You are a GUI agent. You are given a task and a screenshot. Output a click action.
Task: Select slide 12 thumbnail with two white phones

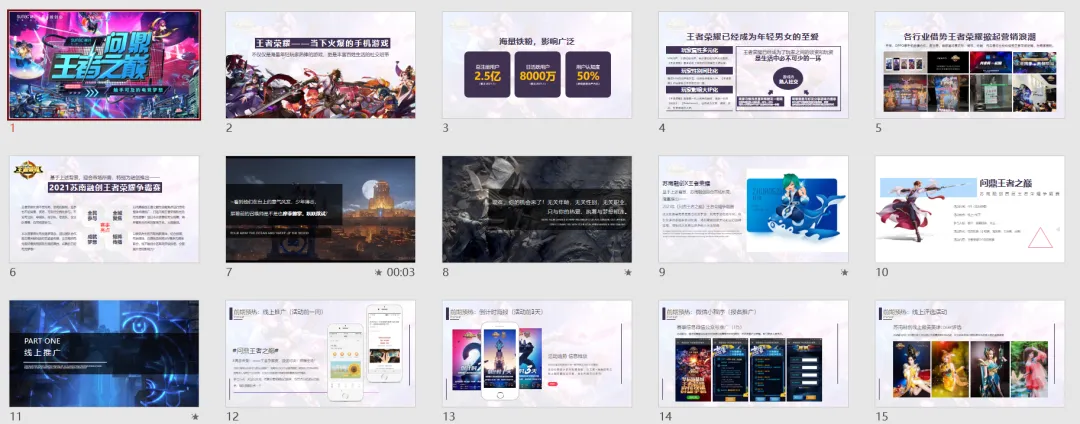320,354
